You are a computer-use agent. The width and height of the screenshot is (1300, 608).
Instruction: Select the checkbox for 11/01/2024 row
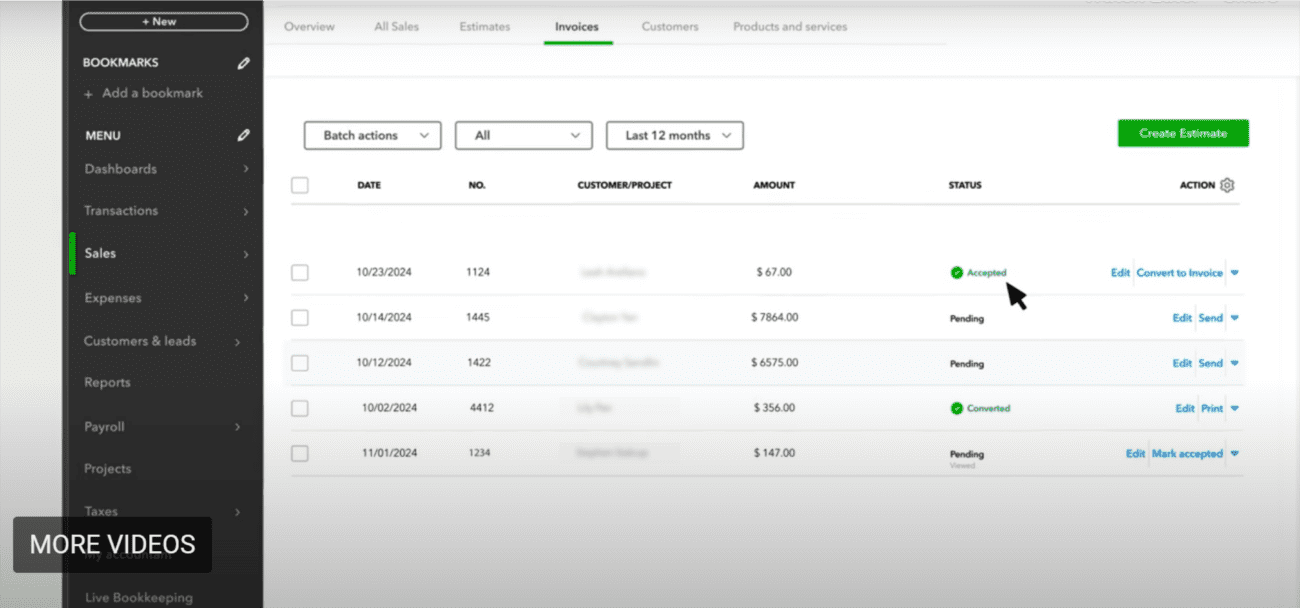click(300, 454)
